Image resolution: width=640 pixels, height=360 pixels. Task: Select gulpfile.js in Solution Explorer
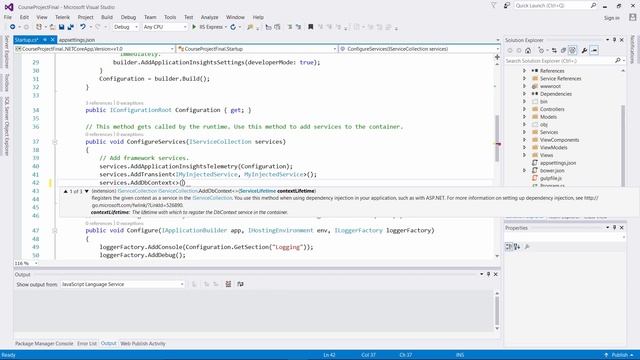click(551, 178)
